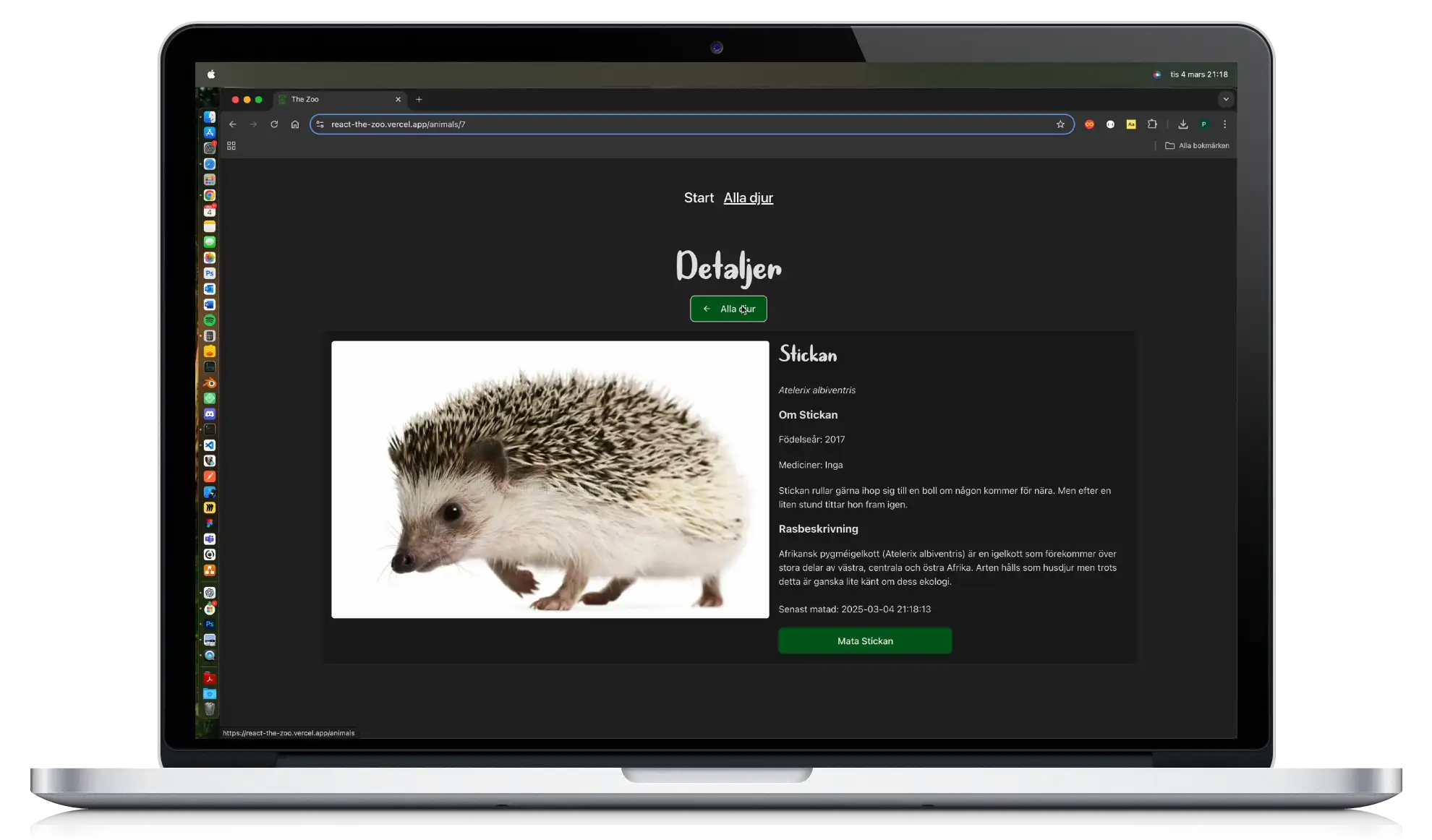Image resolution: width=1432 pixels, height=840 pixels.
Task: Open the Extensions puzzle icon
Action: tap(1152, 124)
